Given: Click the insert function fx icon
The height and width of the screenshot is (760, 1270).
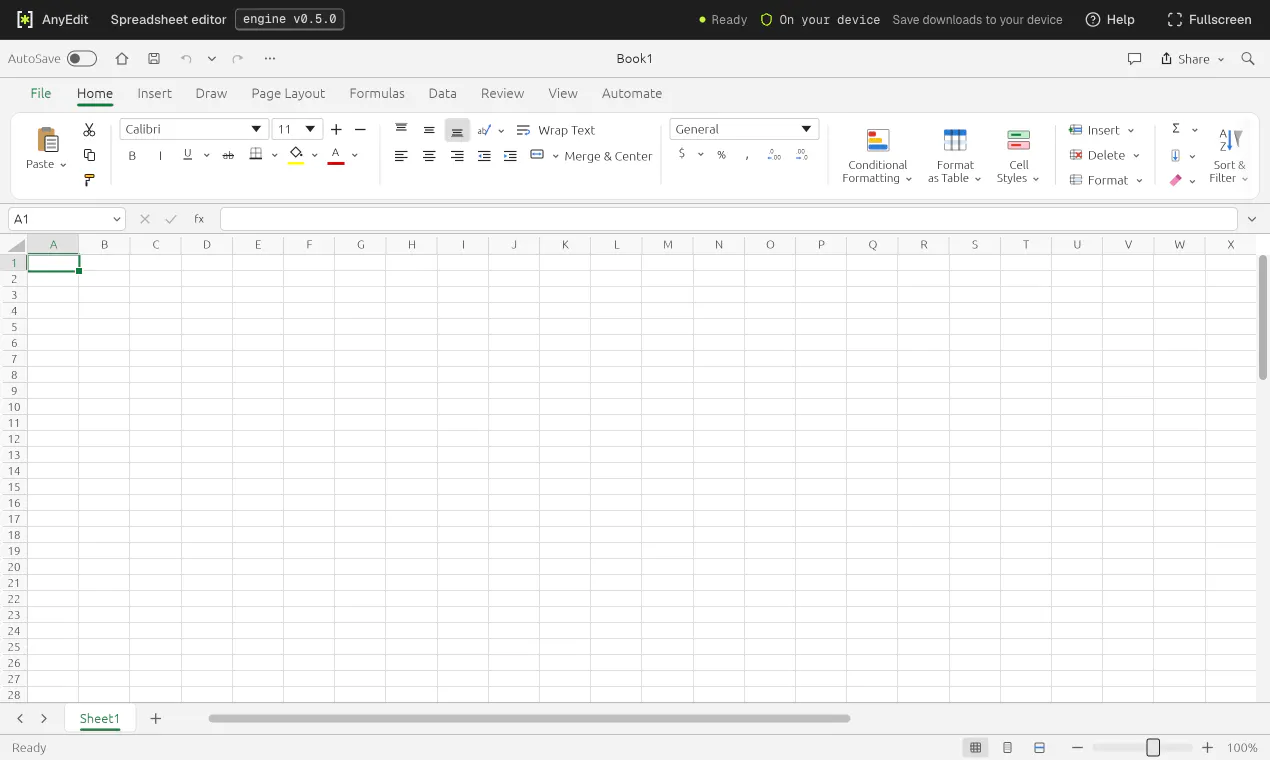Looking at the screenshot, I should [x=199, y=219].
